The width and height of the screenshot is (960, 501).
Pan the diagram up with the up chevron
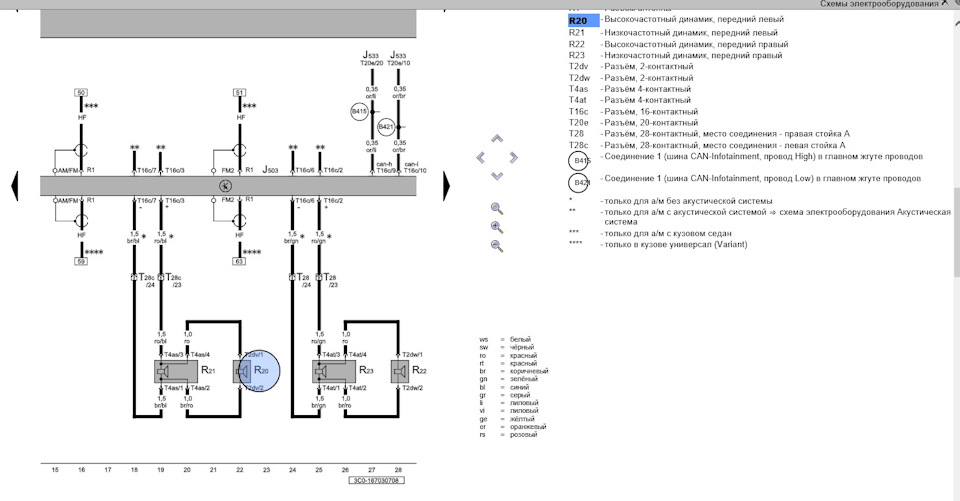497,139
